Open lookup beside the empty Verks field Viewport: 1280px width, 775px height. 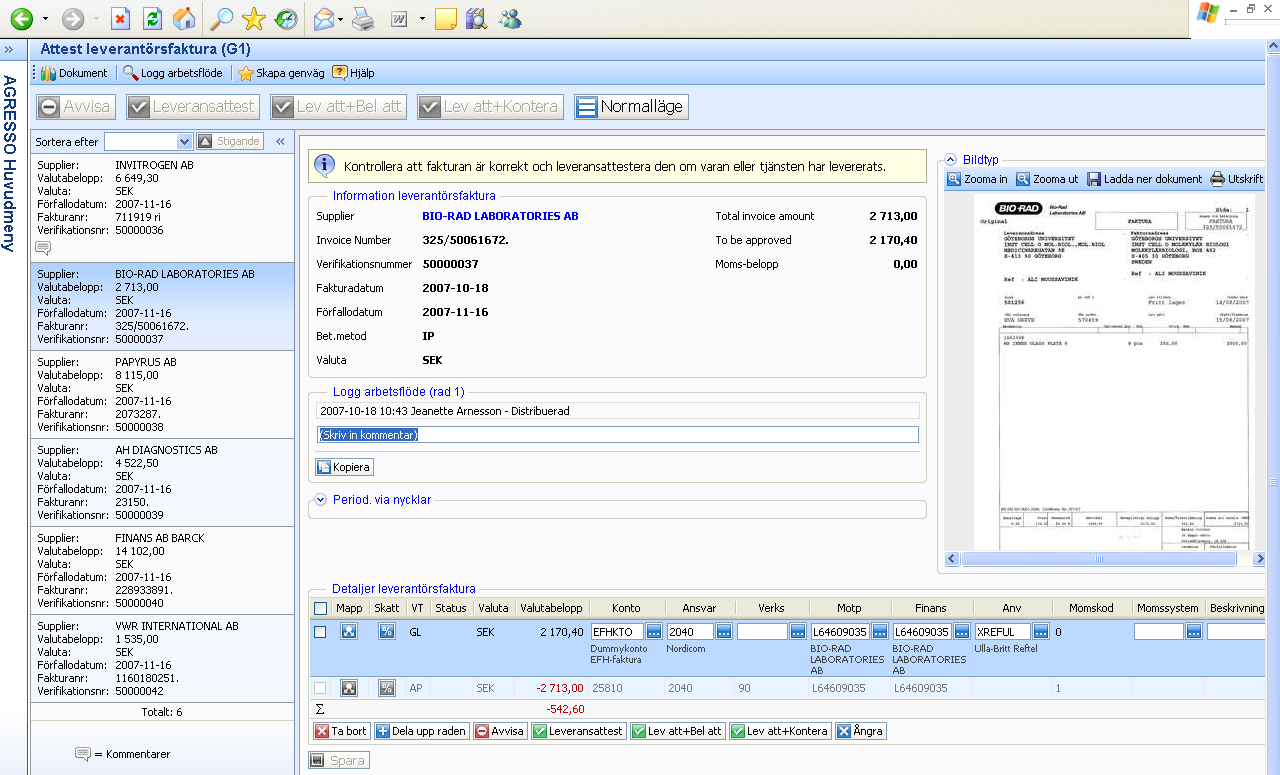[x=798, y=632]
